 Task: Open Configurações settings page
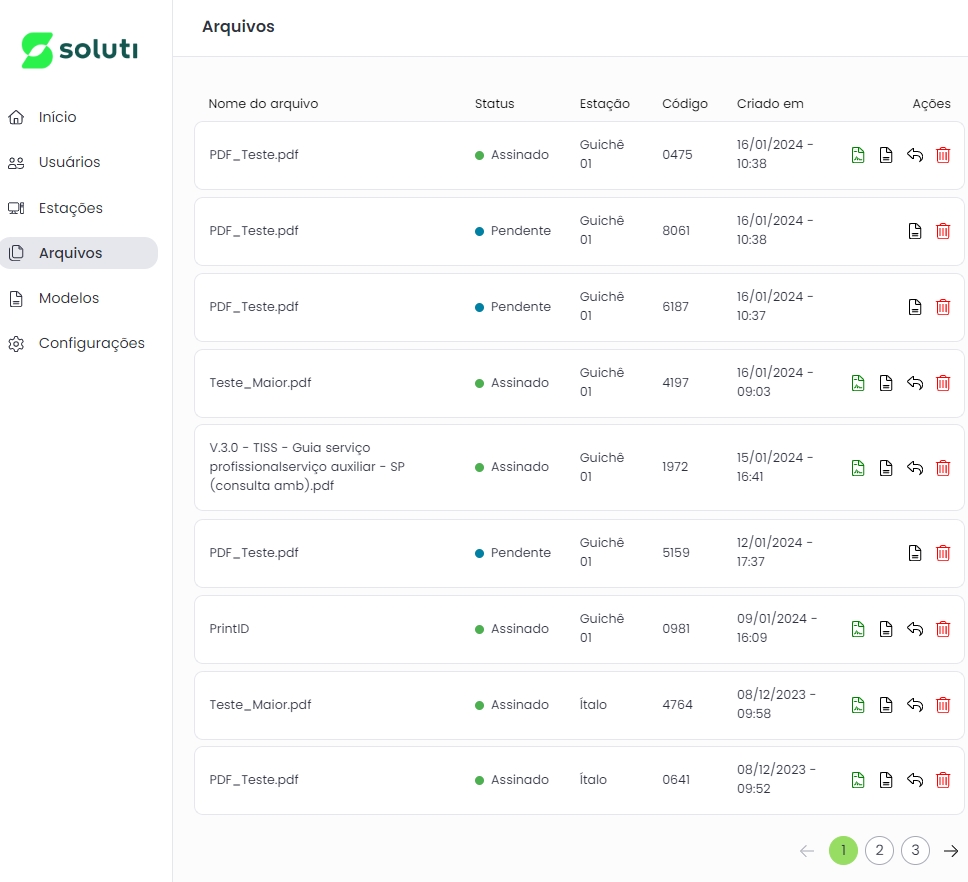[x=91, y=343]
